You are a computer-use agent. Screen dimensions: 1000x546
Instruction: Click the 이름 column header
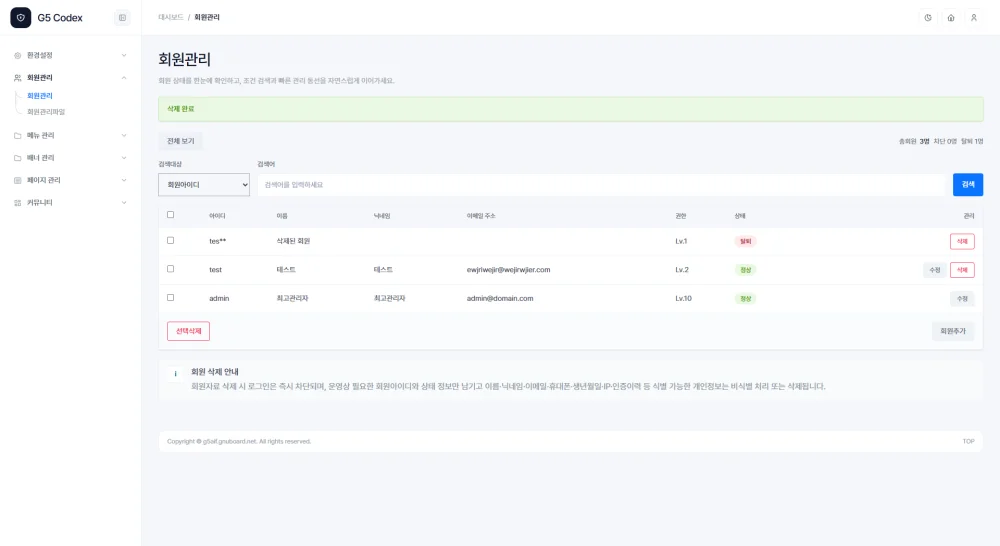(x=282, y=216)
